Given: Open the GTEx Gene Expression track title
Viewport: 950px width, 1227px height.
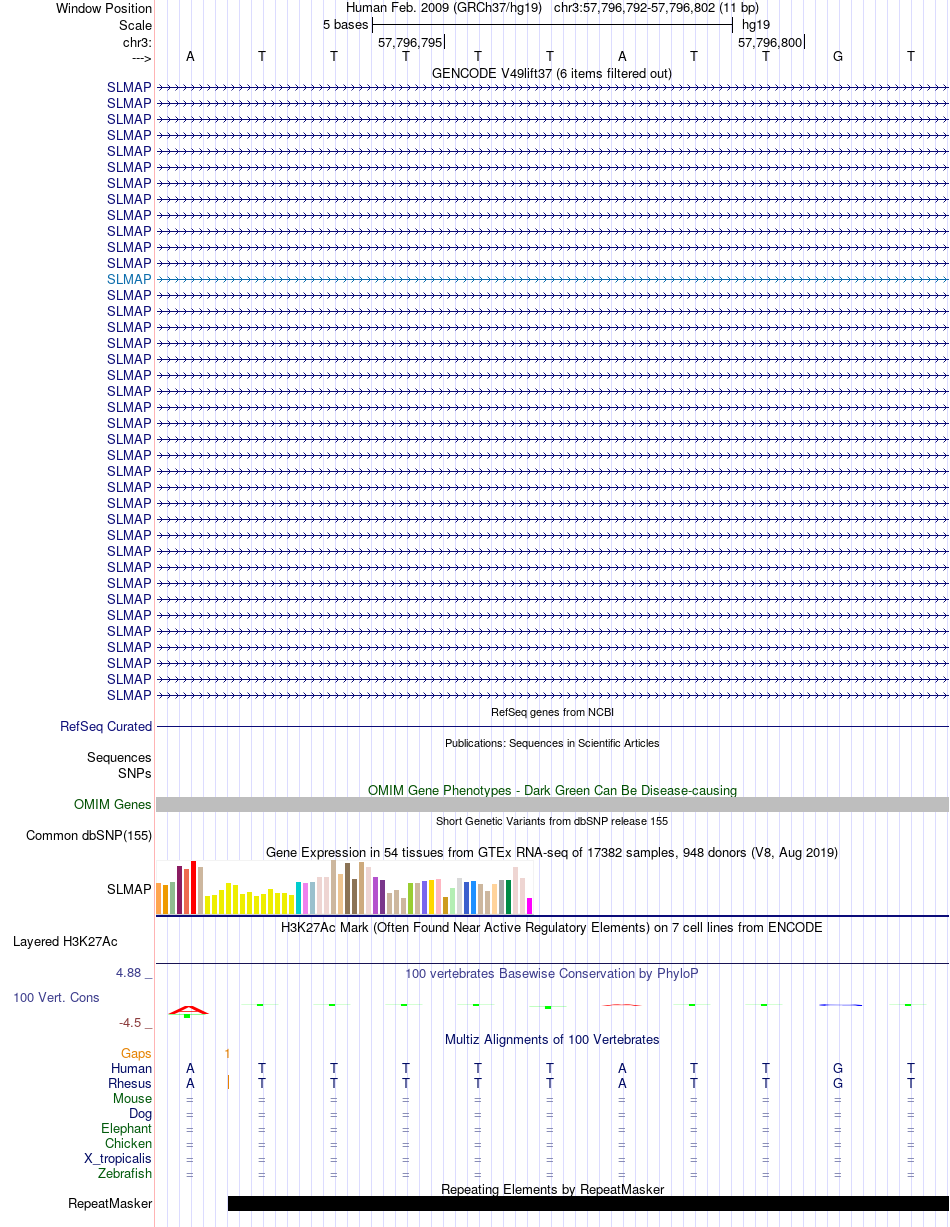Looking at the screenshot, I should 552,852.
